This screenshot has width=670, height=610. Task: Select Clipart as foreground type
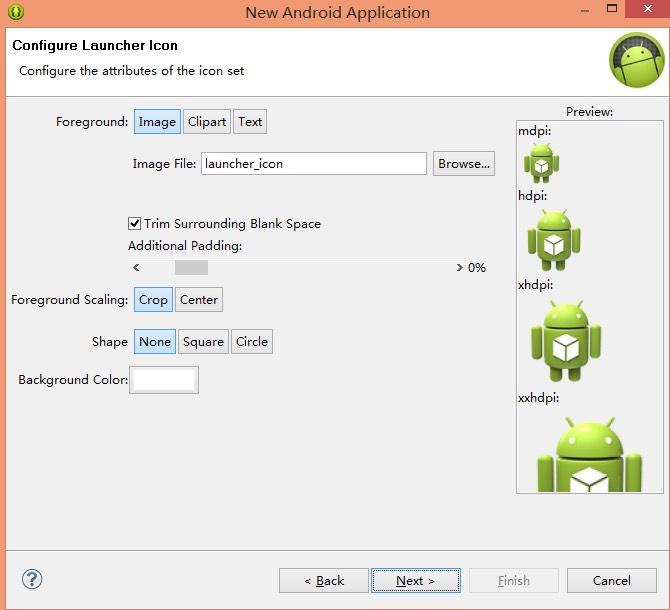tap(207, 122)
